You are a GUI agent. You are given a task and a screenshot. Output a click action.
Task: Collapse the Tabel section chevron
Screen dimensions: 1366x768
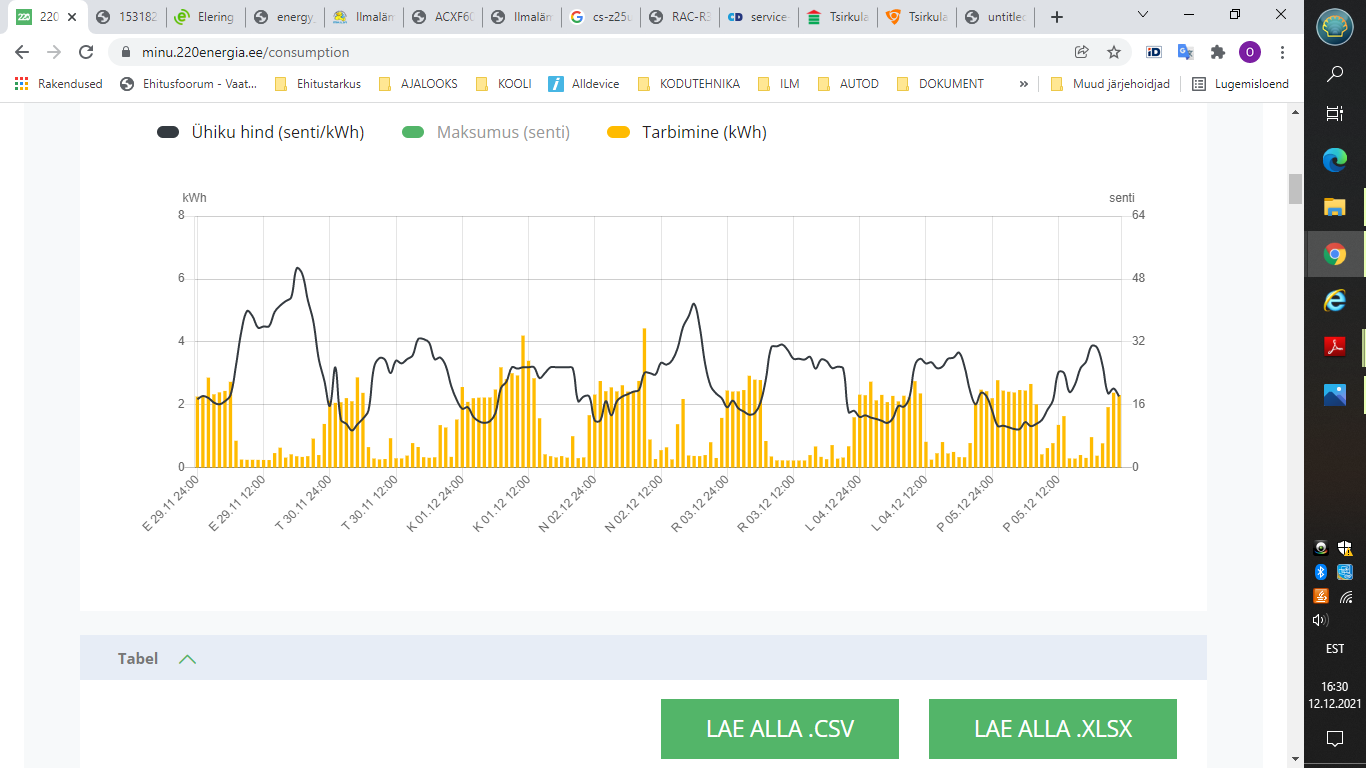187,659
